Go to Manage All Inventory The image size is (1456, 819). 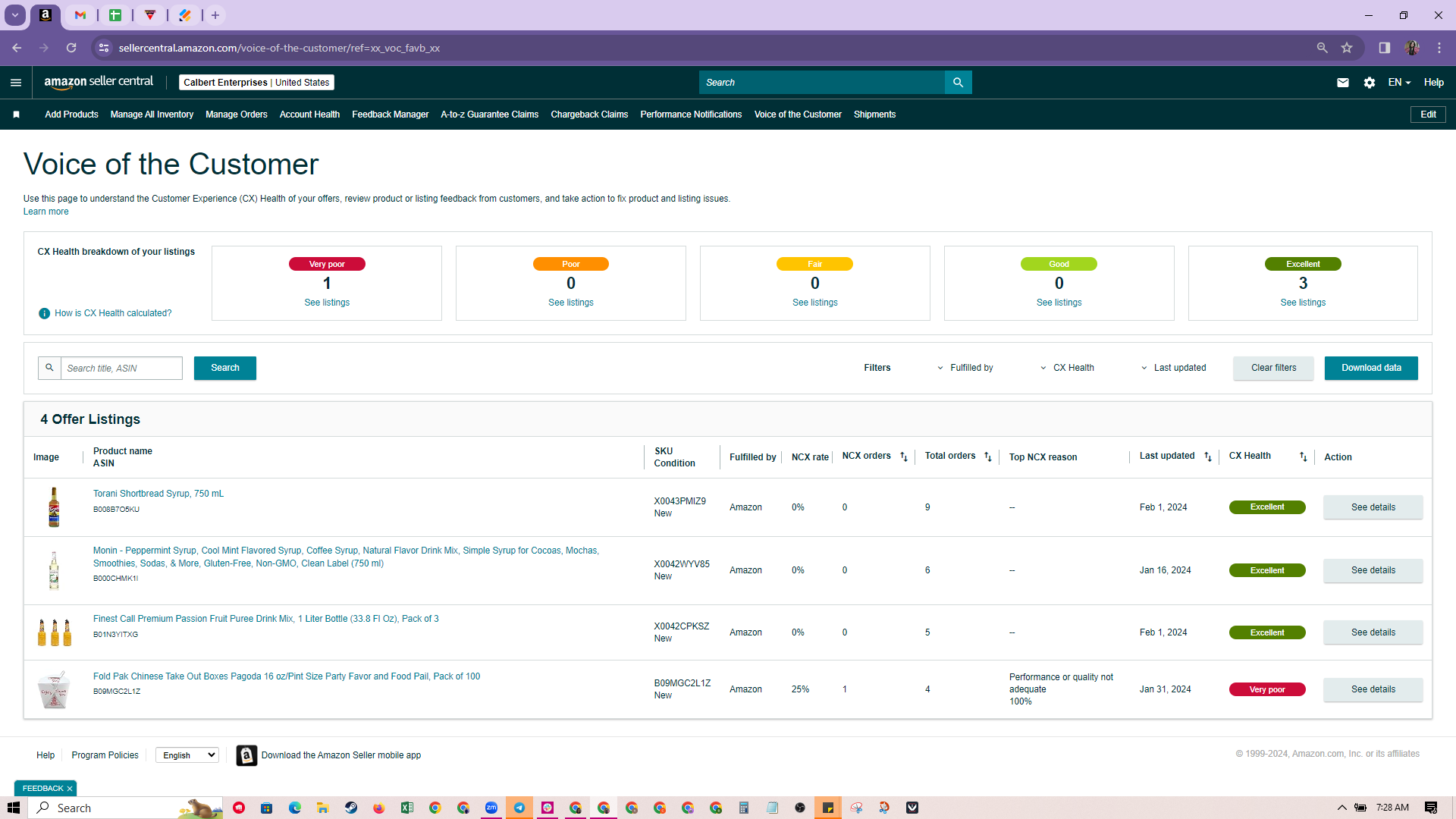pos(152,115)
